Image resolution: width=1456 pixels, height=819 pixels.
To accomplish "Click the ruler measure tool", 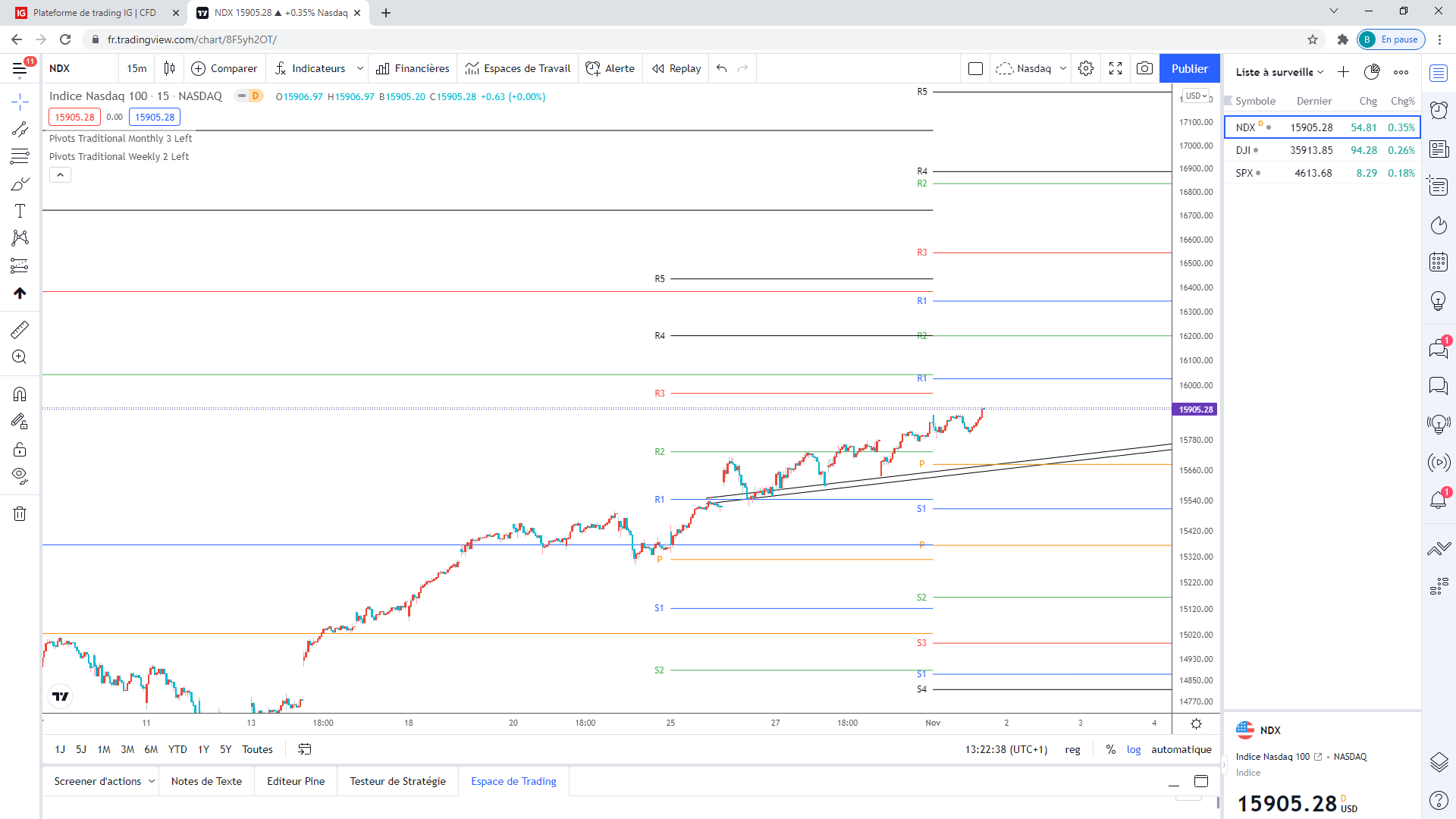I will point(20,329).
